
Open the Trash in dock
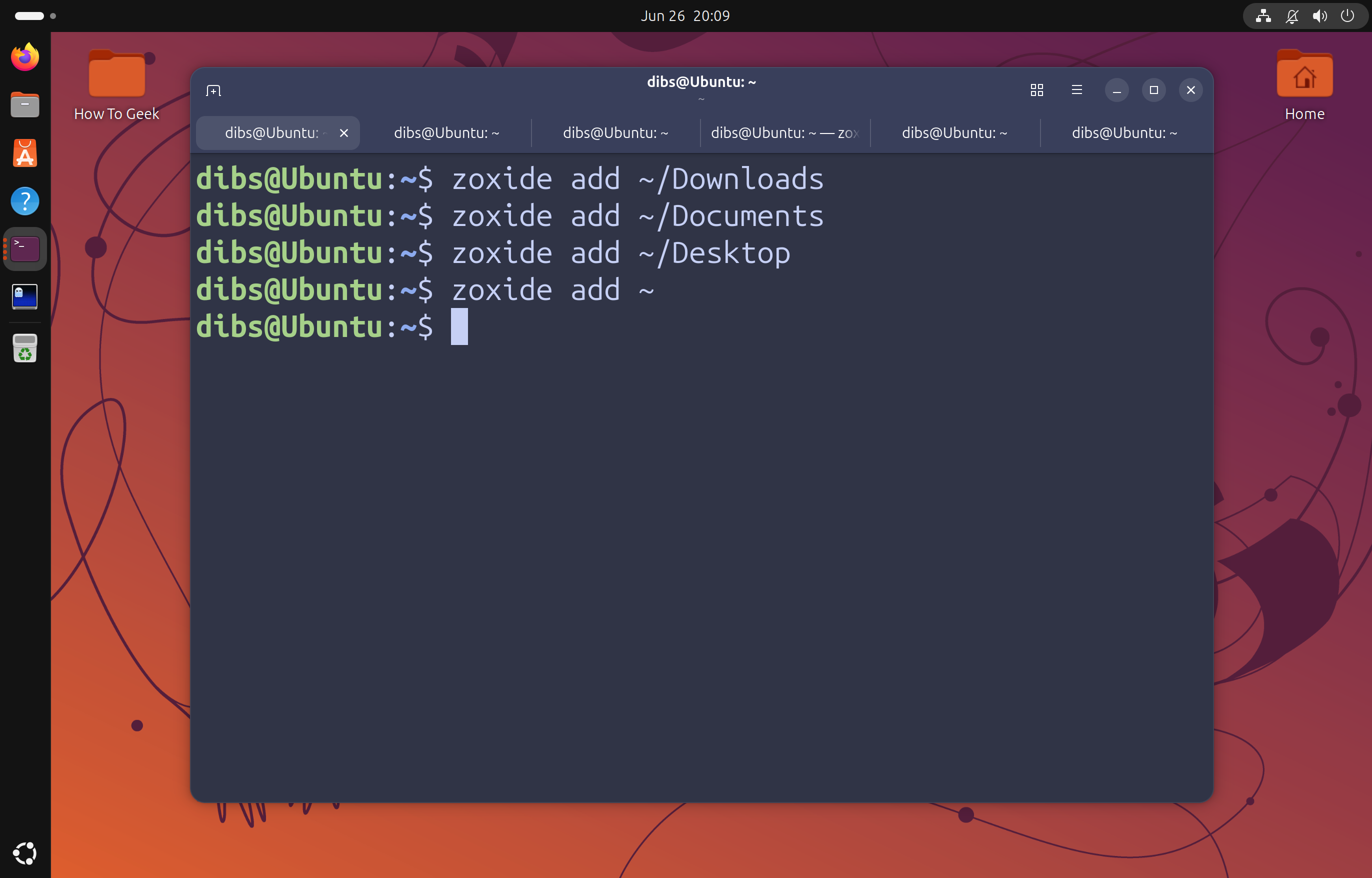click(x=25, y=348)
